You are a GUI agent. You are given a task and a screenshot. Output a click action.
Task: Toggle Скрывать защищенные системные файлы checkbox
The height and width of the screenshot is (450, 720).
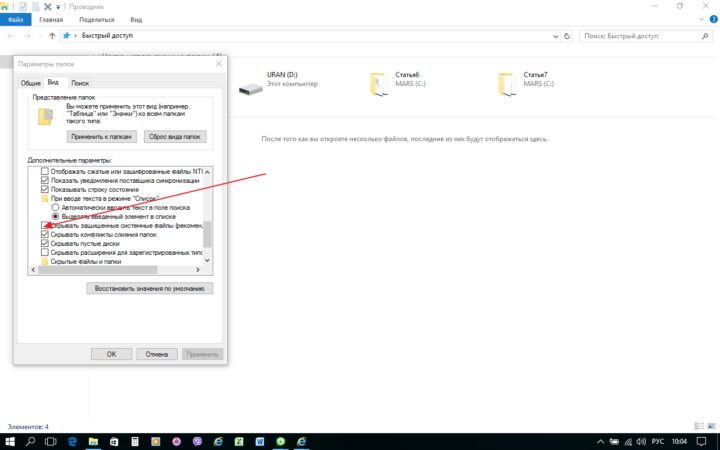pos(45,225)
